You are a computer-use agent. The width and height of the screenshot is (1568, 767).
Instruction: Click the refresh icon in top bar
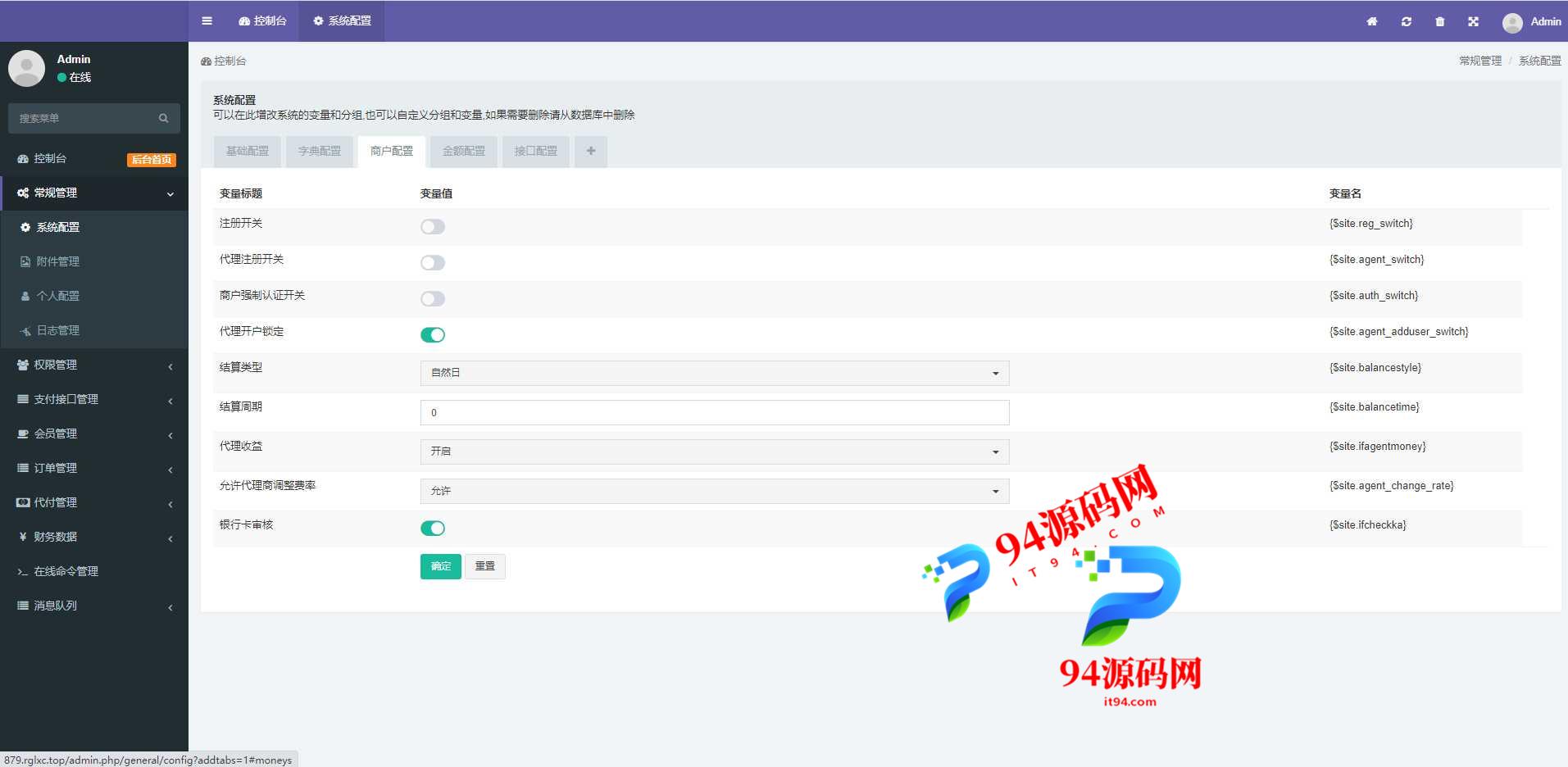1407,21
